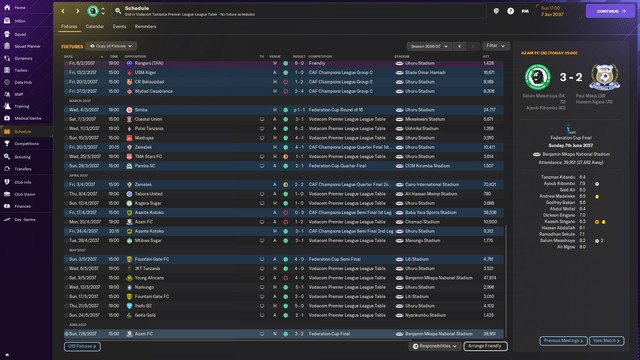The image size is (640, 360).
Task: Select the checkbox for Rangers (TAN) fixture
Action: (x=67, y=63)
